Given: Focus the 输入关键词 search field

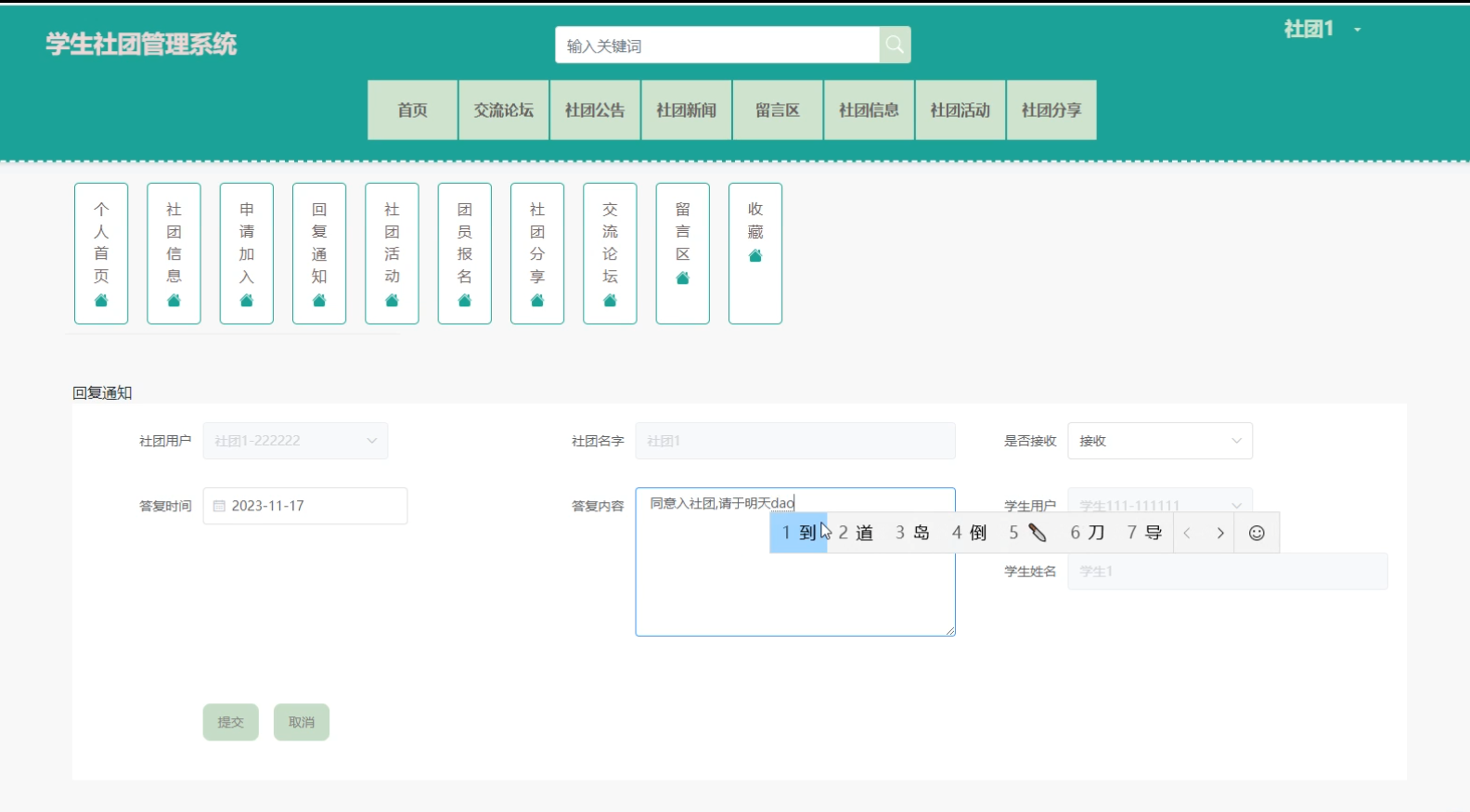Looking at the screenshot, I should pyautogui.click(x=717, y=45).
